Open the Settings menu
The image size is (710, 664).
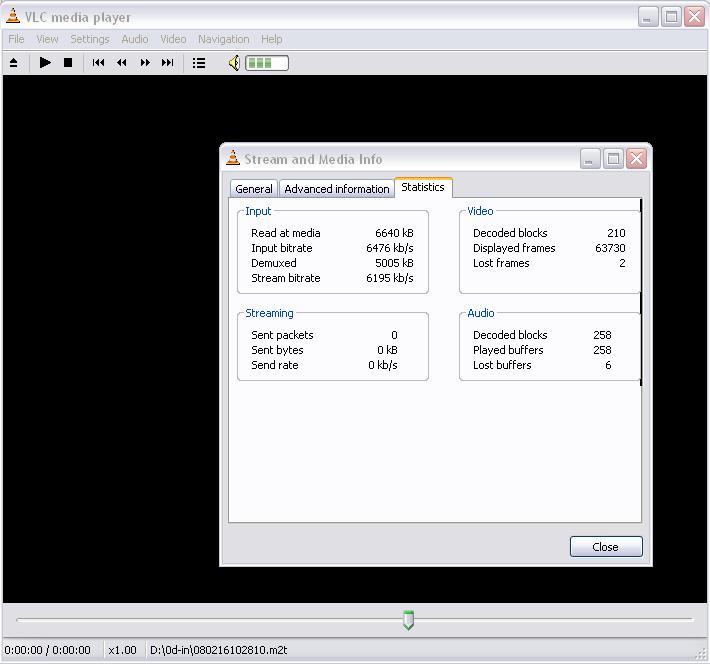[90, 39]
